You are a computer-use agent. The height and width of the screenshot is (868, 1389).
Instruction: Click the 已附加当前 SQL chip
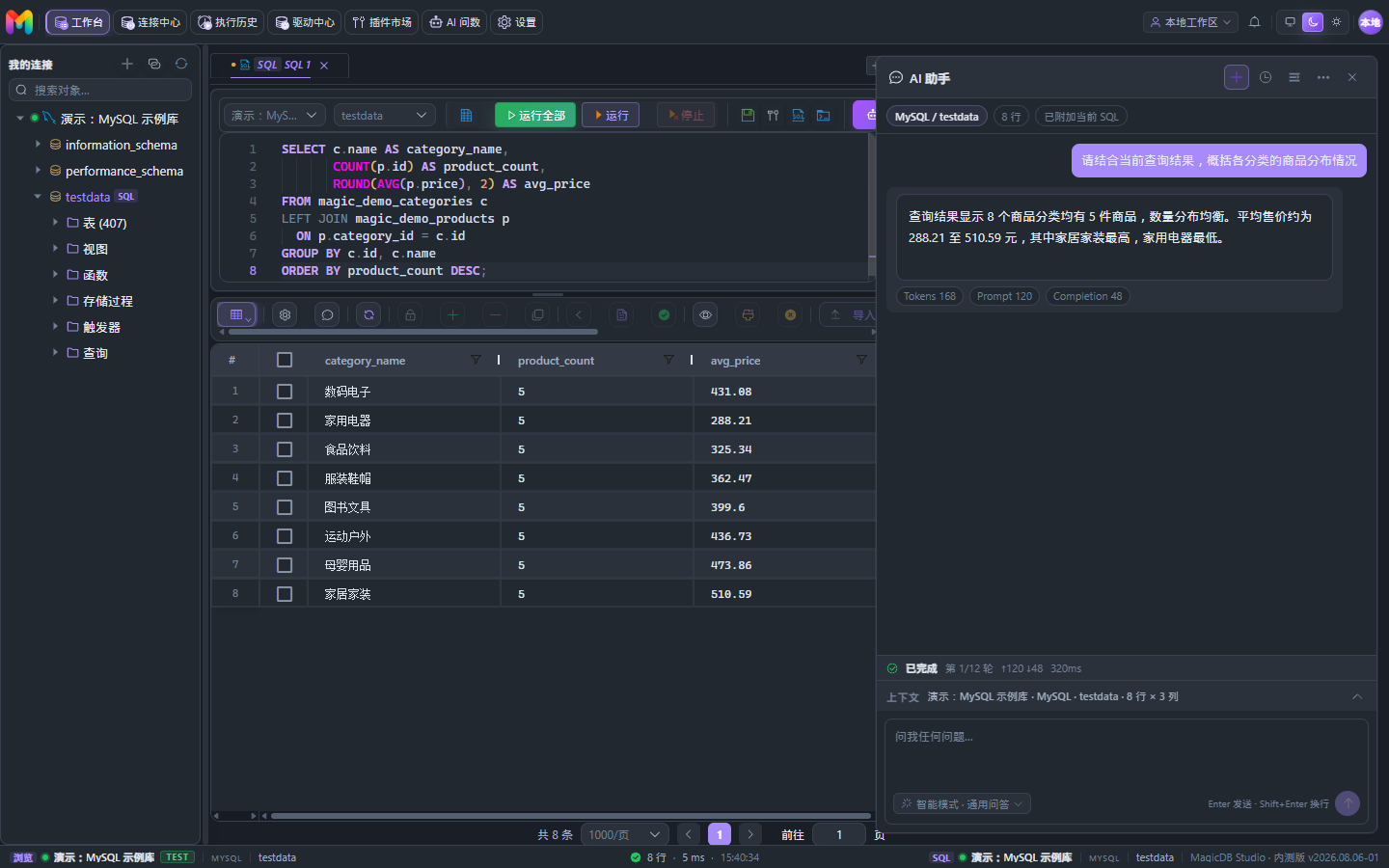(1081, 117)
